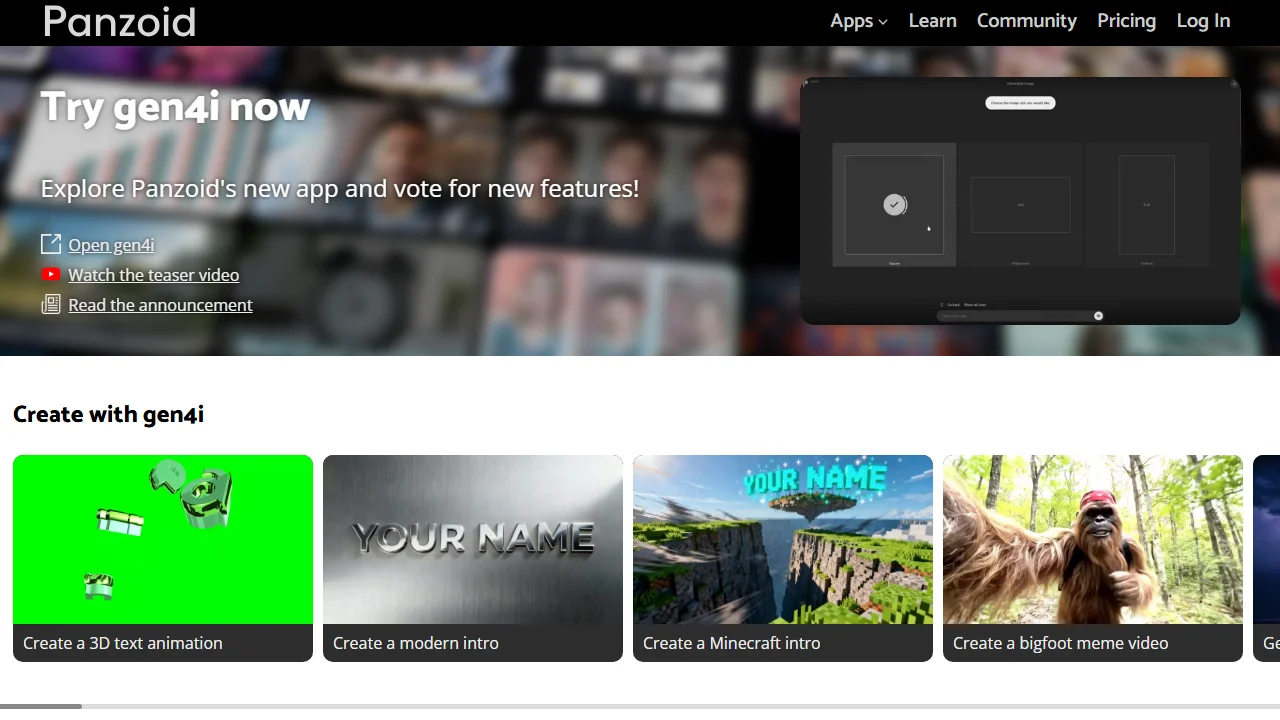Viewport: 1280px width, 720px height.
Task: Click Log In in the header
Action: pos(1203,21)
